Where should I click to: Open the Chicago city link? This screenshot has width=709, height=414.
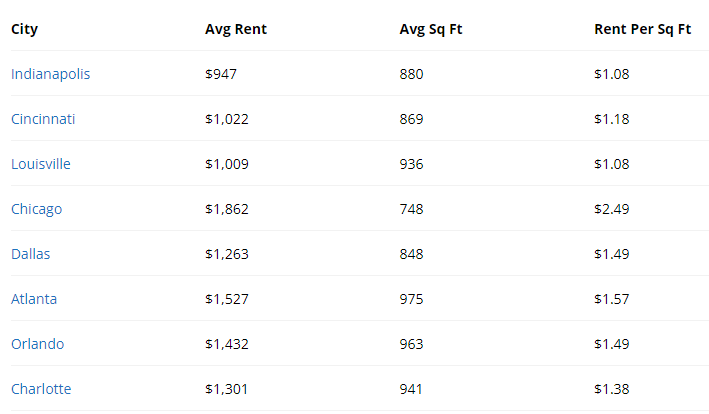coord(37,209)
